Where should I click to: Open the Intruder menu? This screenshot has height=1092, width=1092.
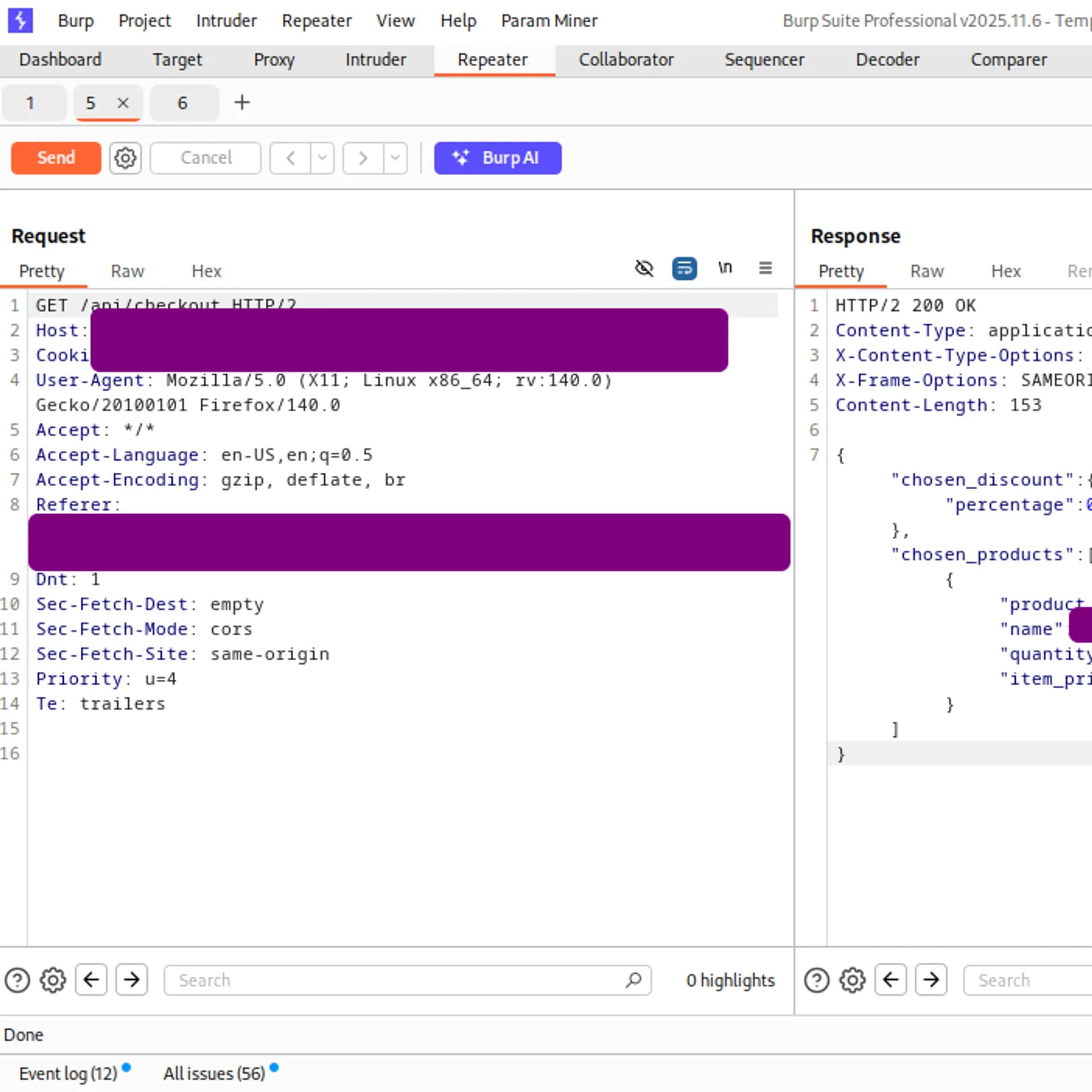(226, 21)
